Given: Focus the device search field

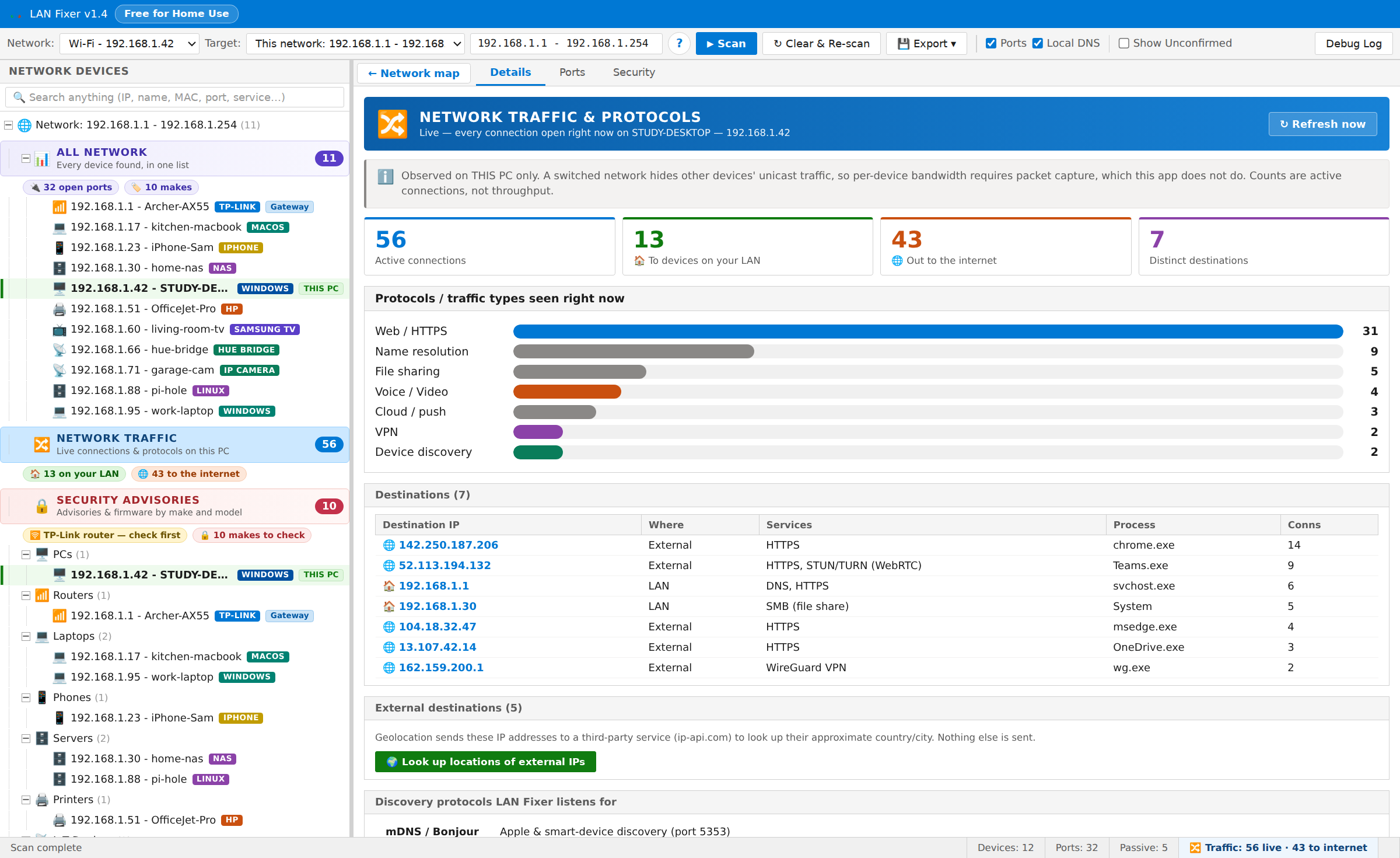Looking at the screenshot, I should pyautogui.click(x=174, y=97).
